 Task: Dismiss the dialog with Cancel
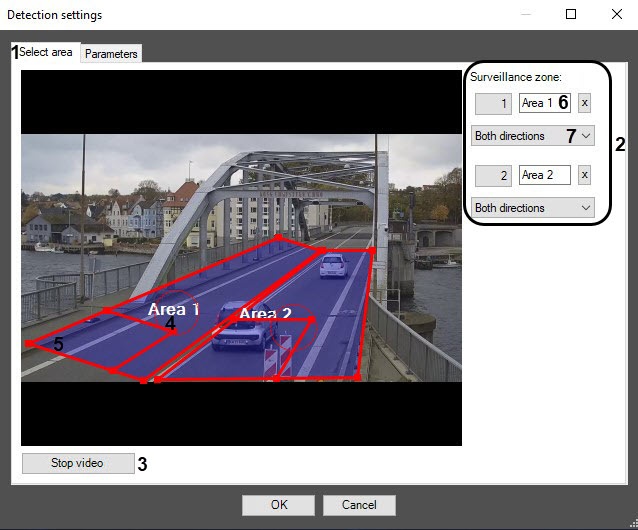[359, 505]
